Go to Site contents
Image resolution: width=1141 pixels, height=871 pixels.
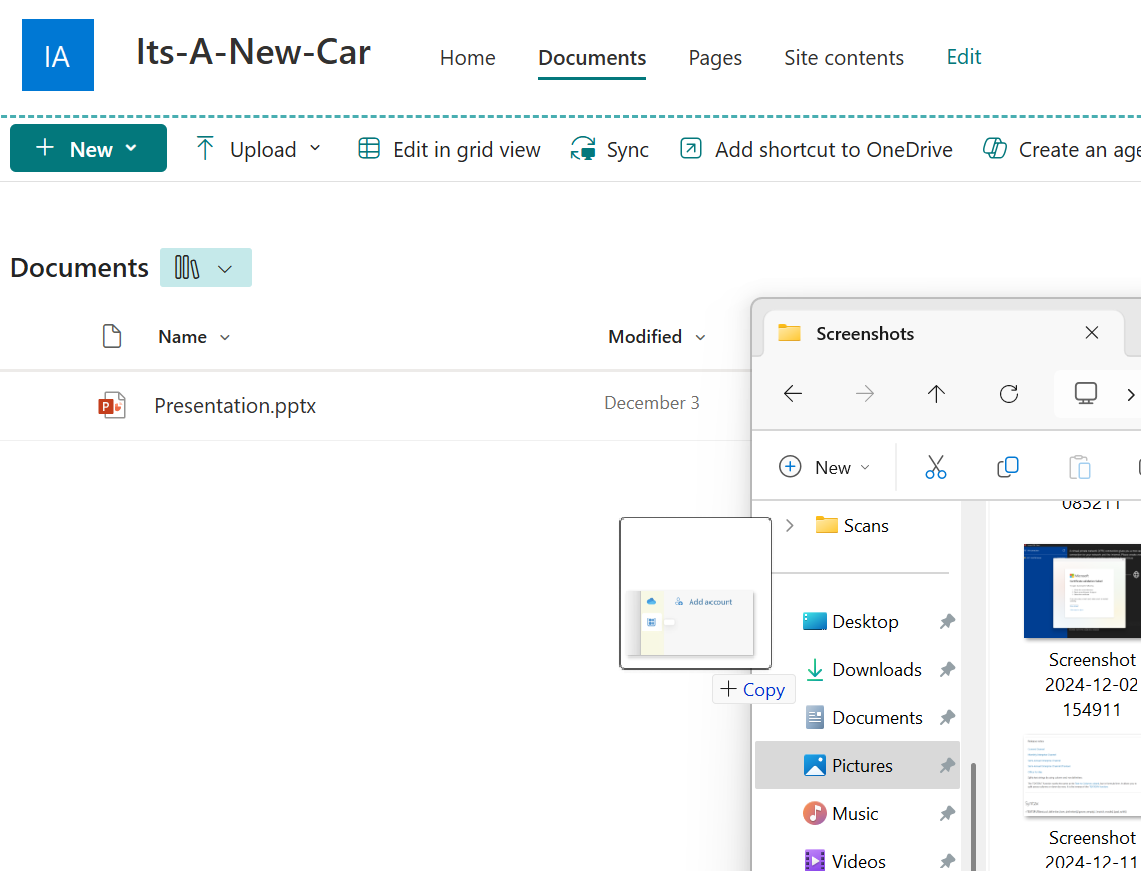tap(843, 58)
